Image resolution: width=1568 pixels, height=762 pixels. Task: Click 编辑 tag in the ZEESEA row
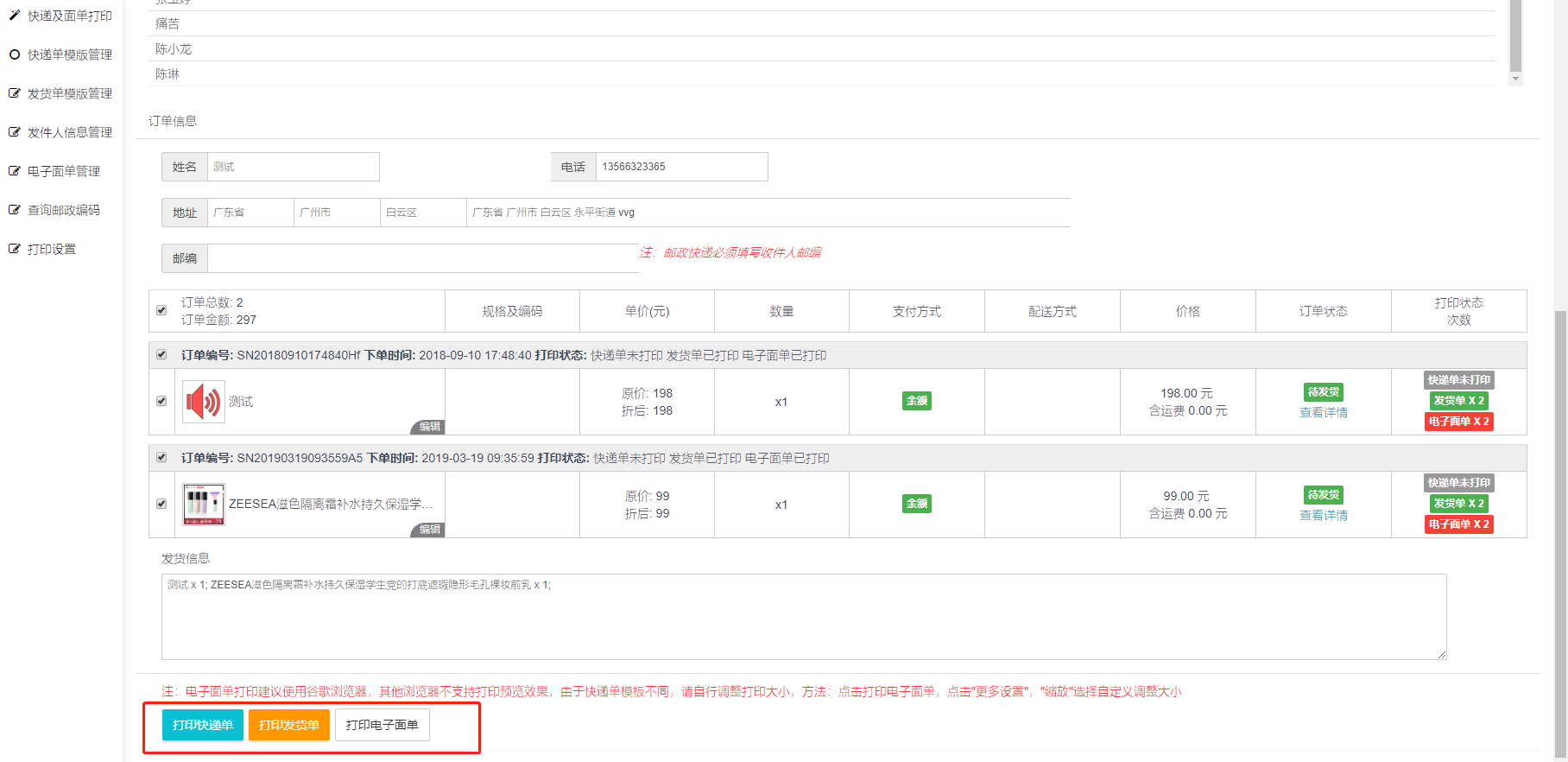(429, 530)
